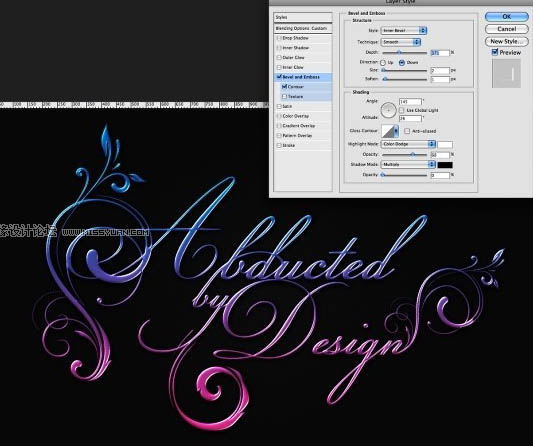Click the Angle and Altitude light dial
Image resolution: width=533 pixels, height=446 pixels.
pos(388,110)
